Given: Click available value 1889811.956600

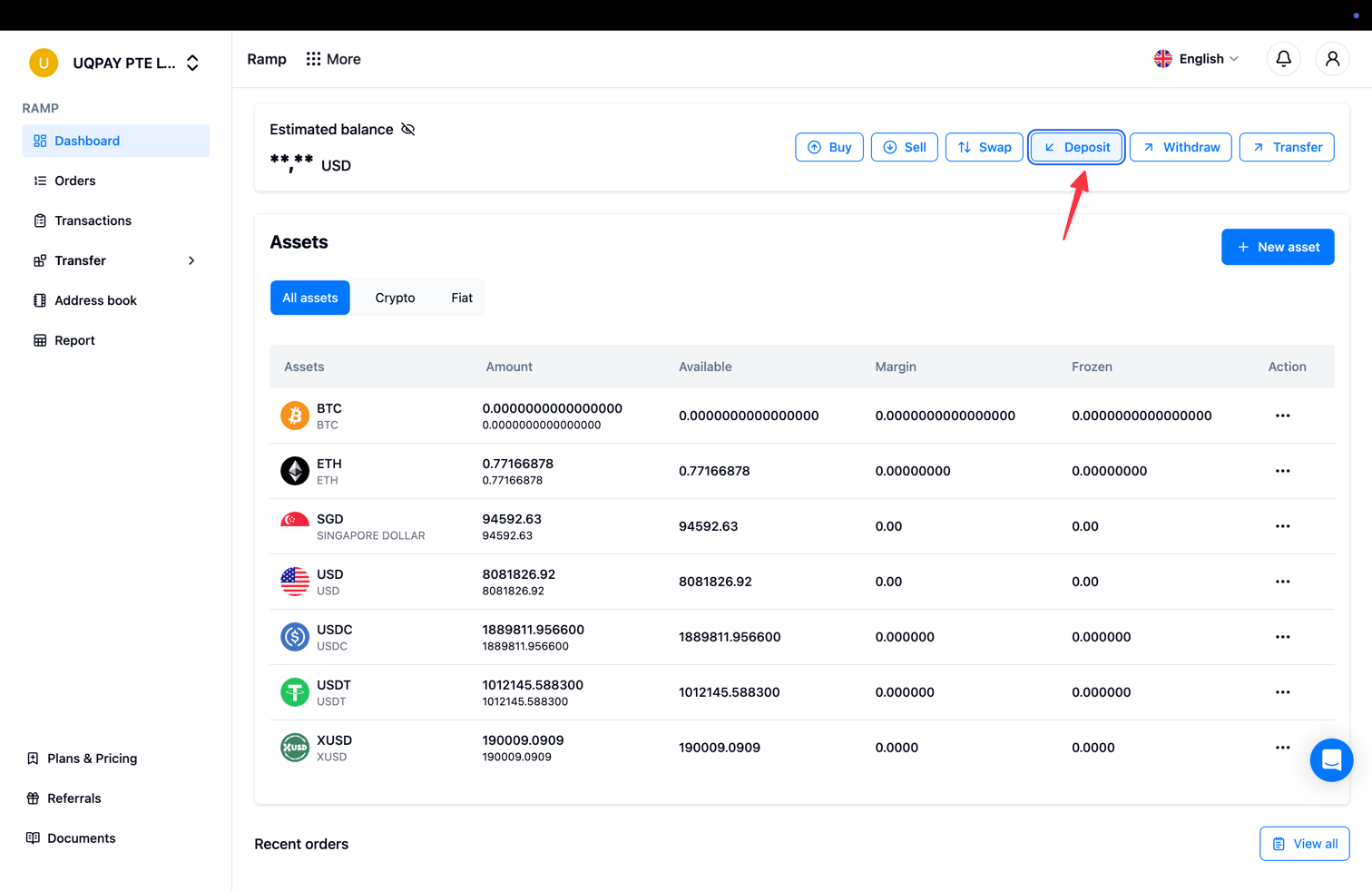Looking at the screenshot, I should (x=730, y=637).
